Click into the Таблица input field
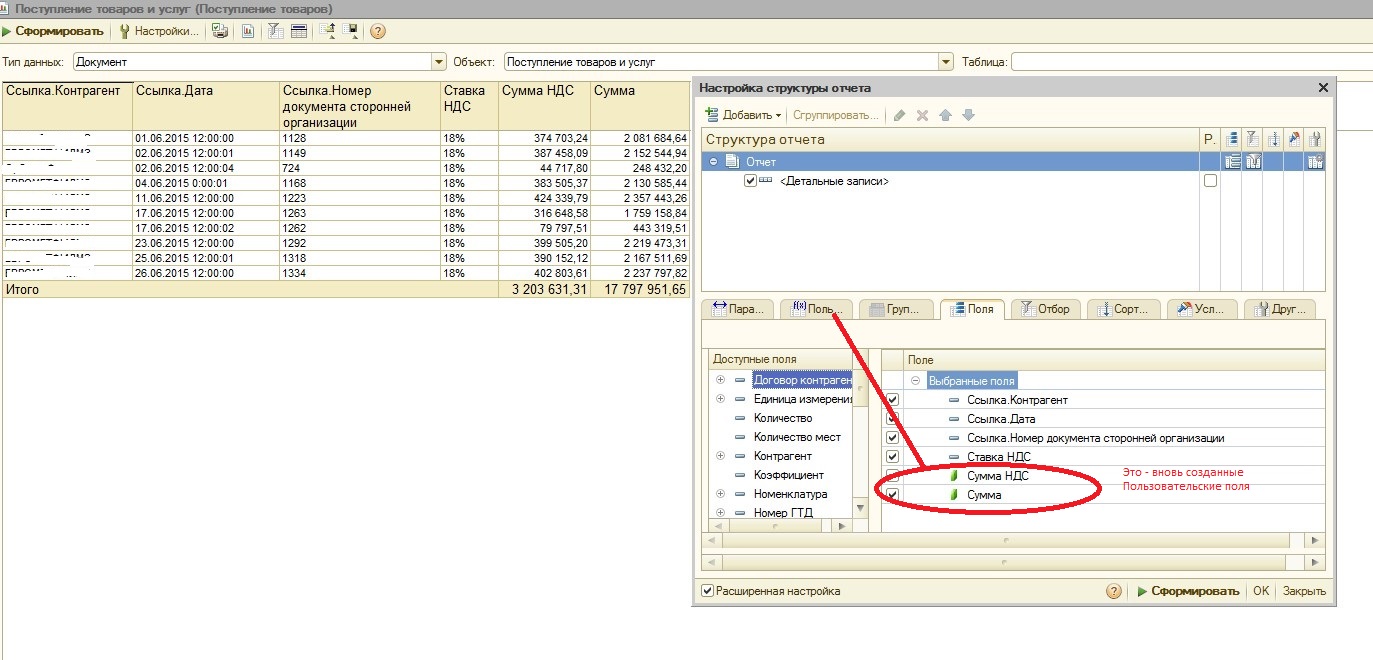1373x660 pixels. click(1190, 62)
